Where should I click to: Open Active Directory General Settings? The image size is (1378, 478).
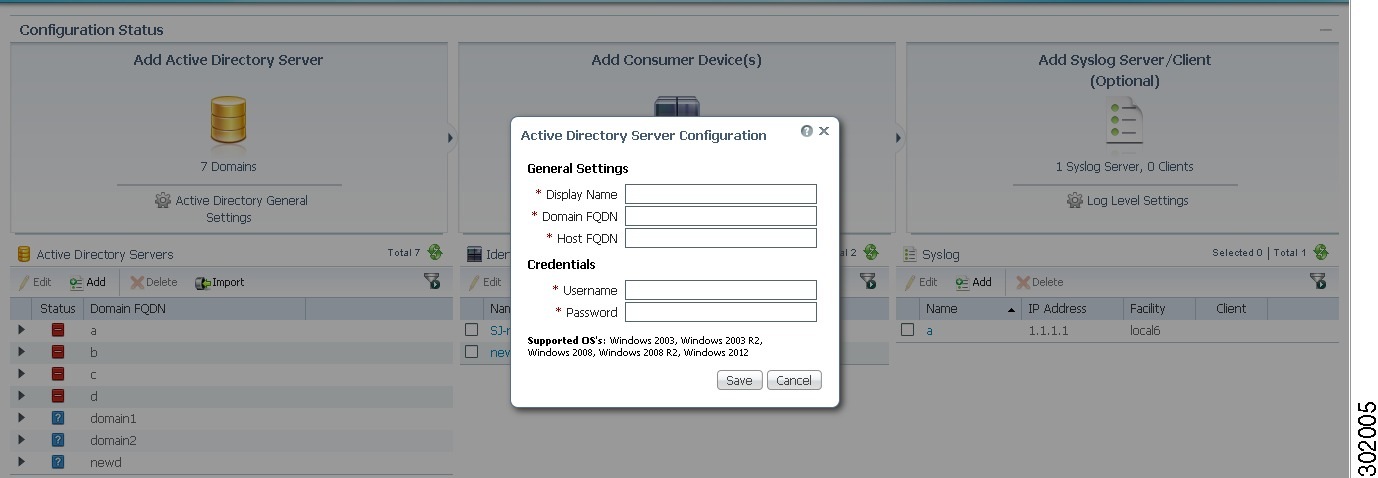(230, 208)
